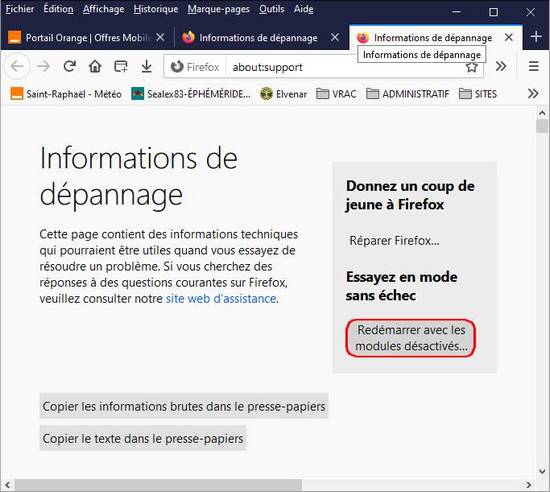Open the Fichier menu

20,9
